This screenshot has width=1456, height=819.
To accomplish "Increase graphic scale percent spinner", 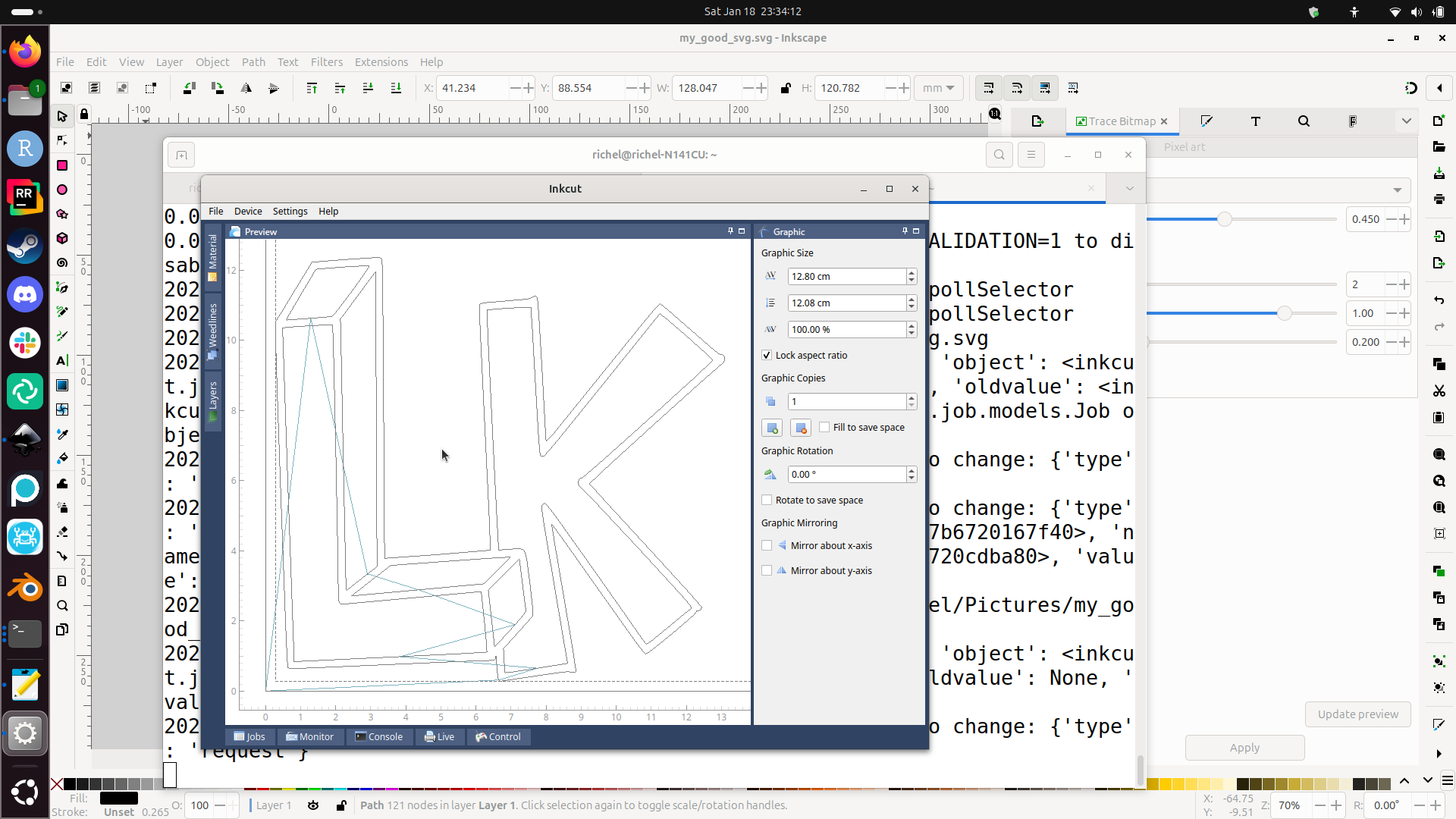I will (912, 325).
